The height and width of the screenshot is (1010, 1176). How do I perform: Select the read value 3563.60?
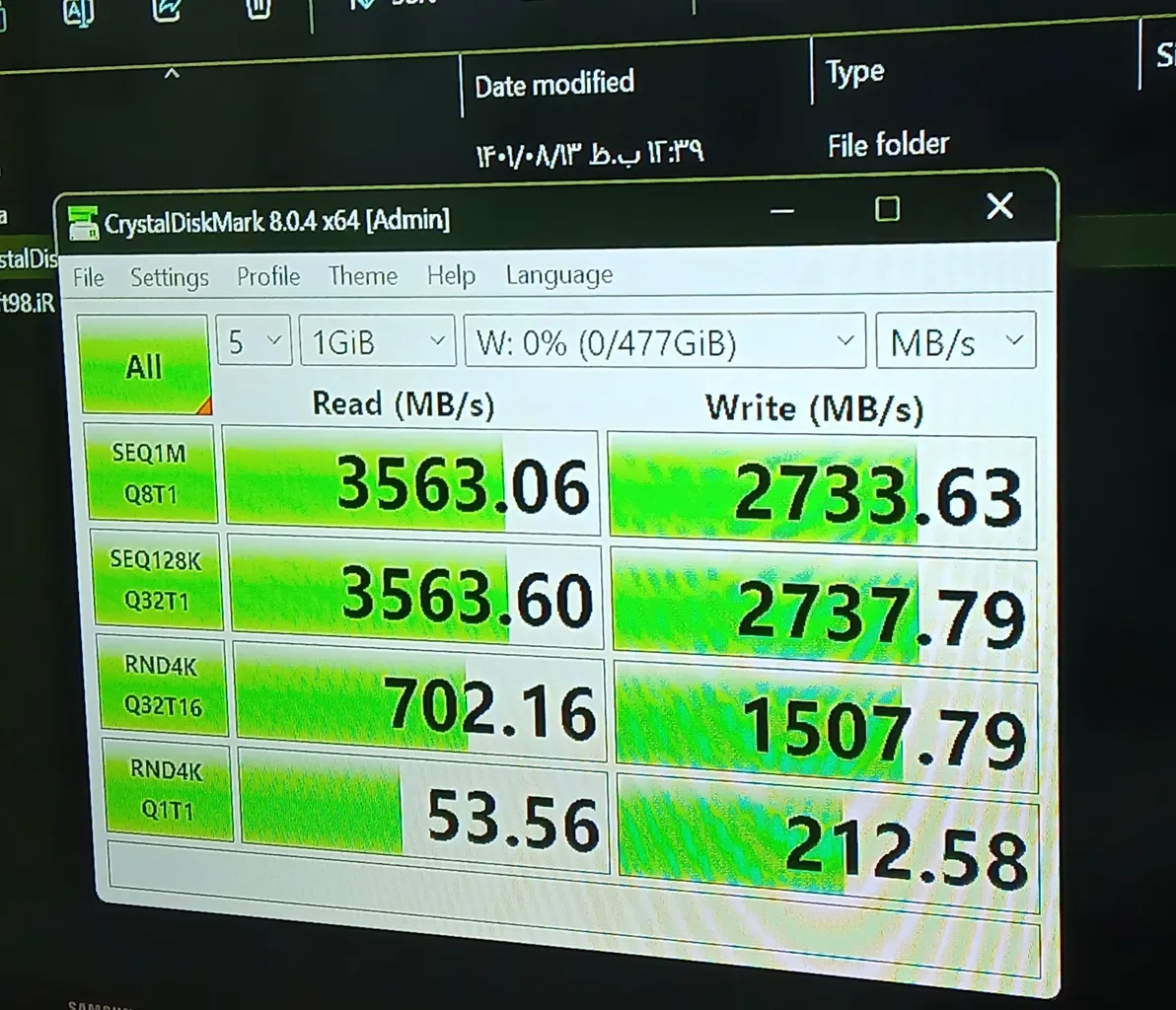click(416, 593)
